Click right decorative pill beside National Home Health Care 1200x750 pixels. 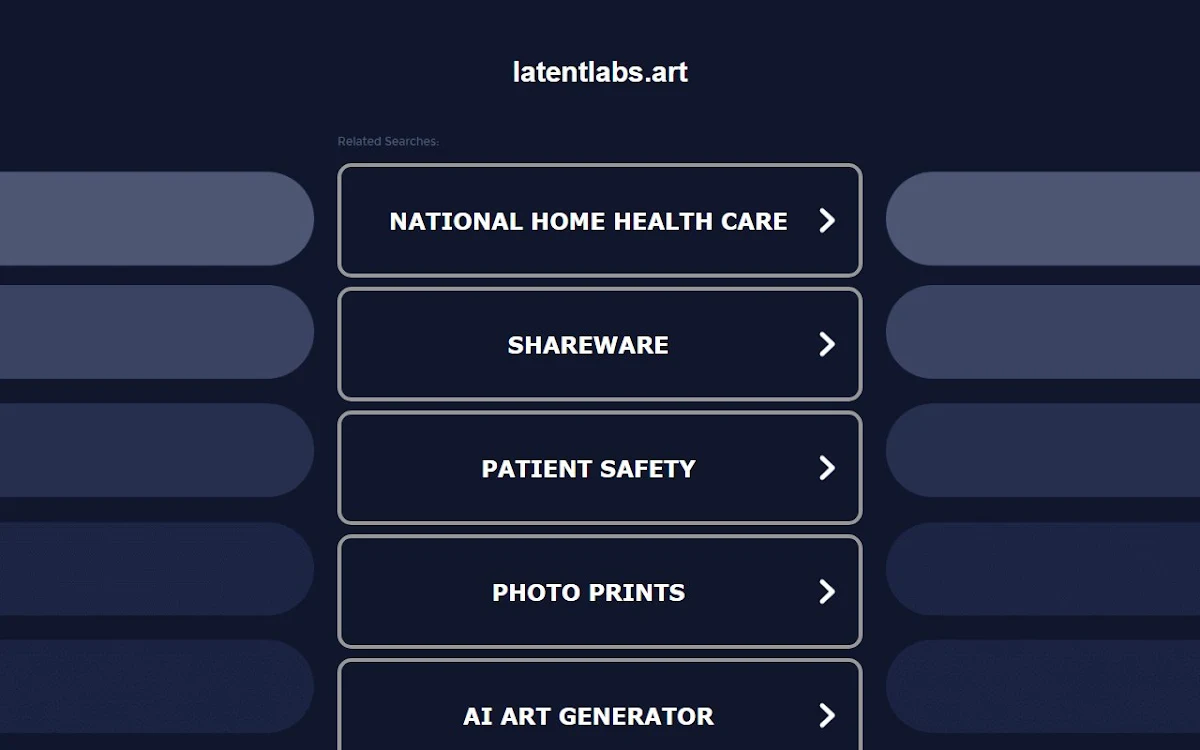coord(1043,219)
